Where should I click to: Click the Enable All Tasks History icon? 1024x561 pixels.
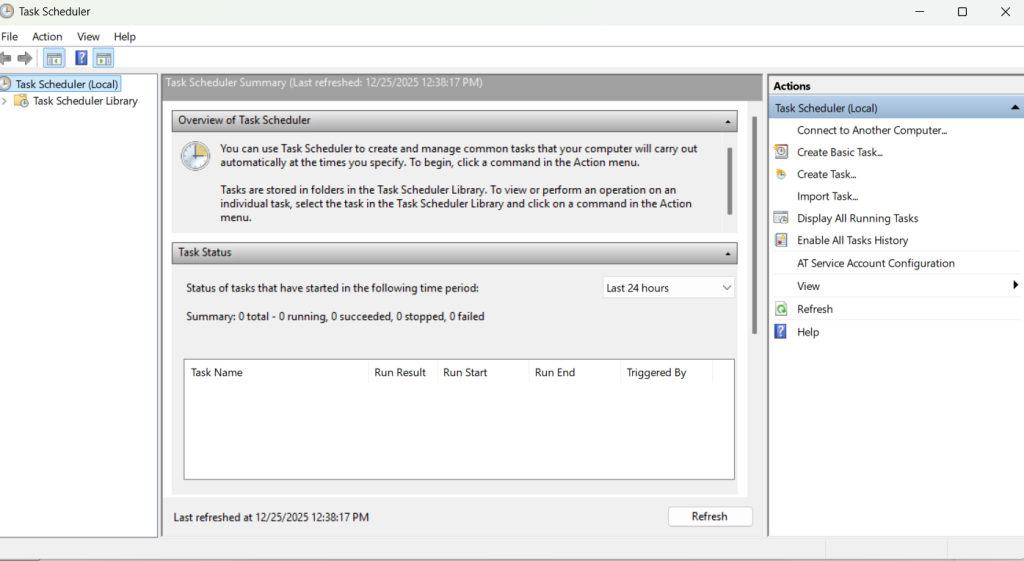[781, 240]
